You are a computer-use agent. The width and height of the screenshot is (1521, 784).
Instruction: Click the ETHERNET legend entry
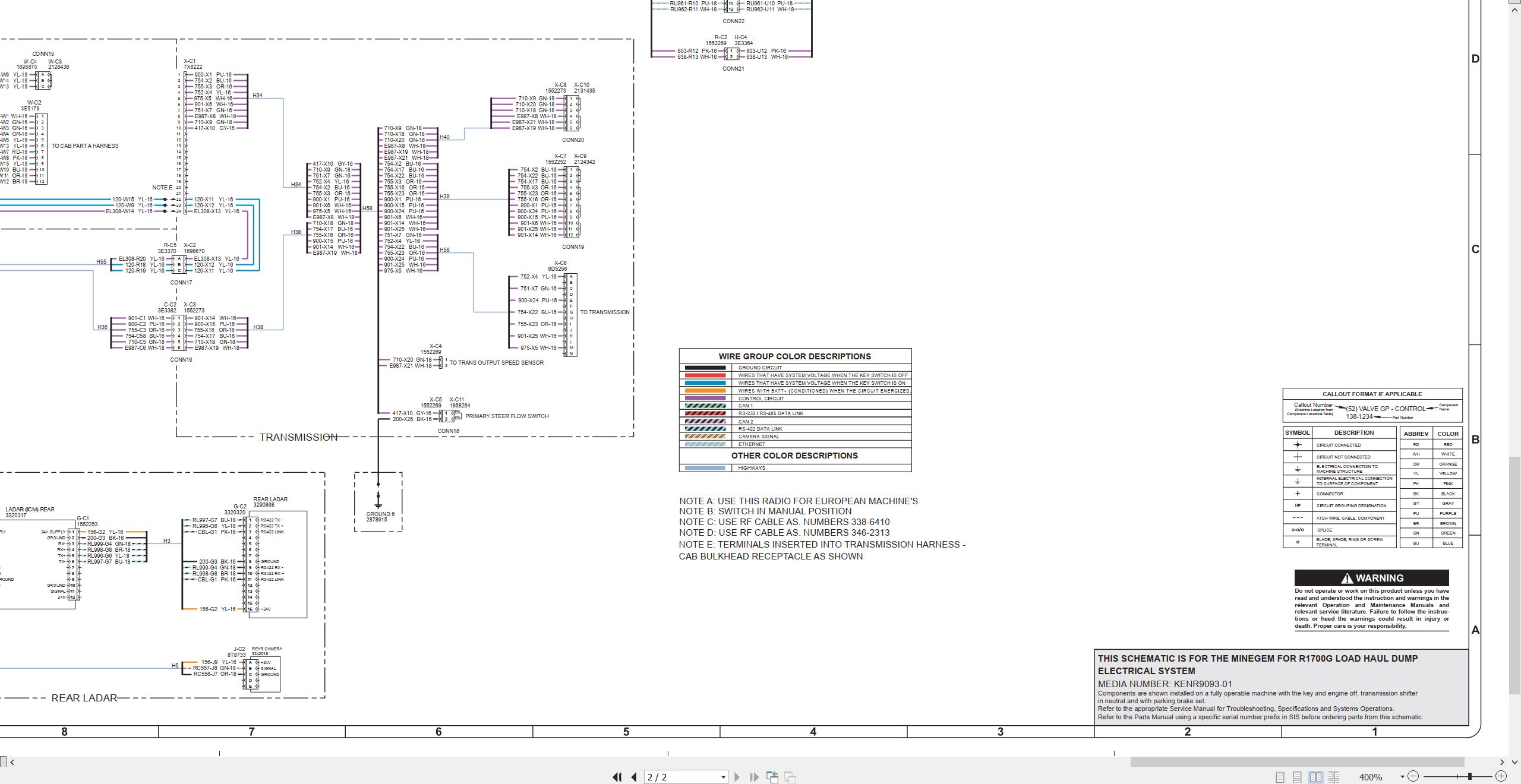(795, 444)
